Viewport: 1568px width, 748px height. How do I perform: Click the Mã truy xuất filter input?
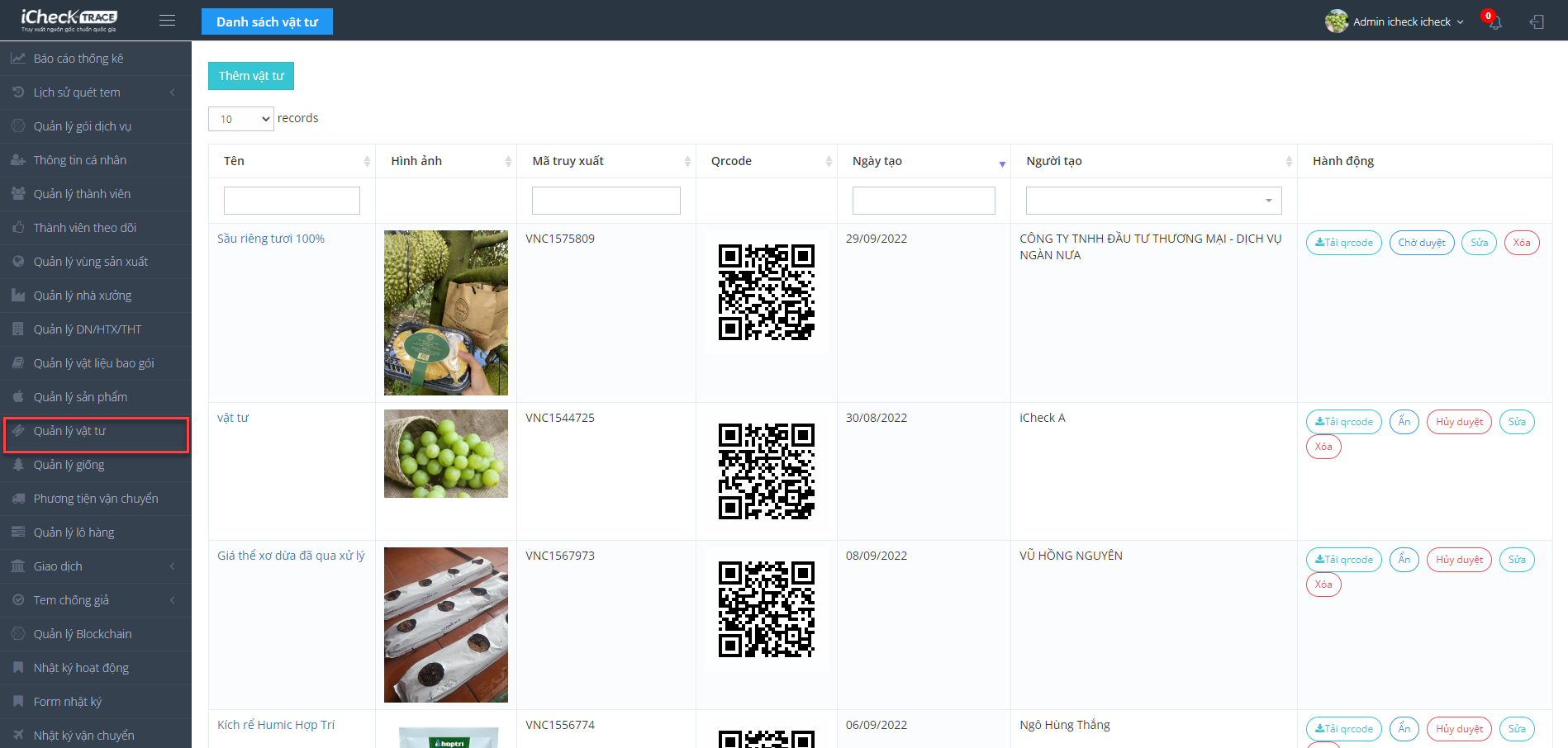click(x=606, y=201)
